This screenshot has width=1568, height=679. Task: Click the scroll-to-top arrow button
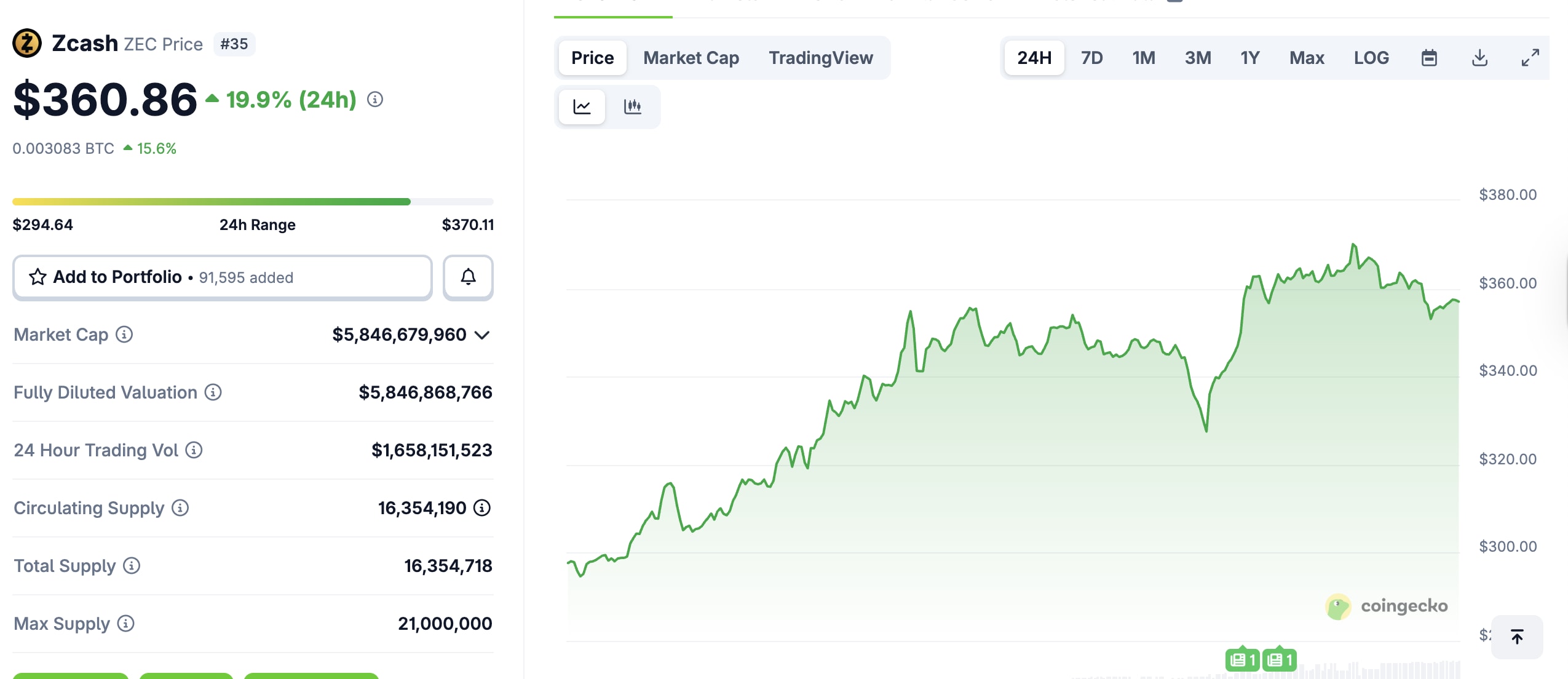(1517, 637)
